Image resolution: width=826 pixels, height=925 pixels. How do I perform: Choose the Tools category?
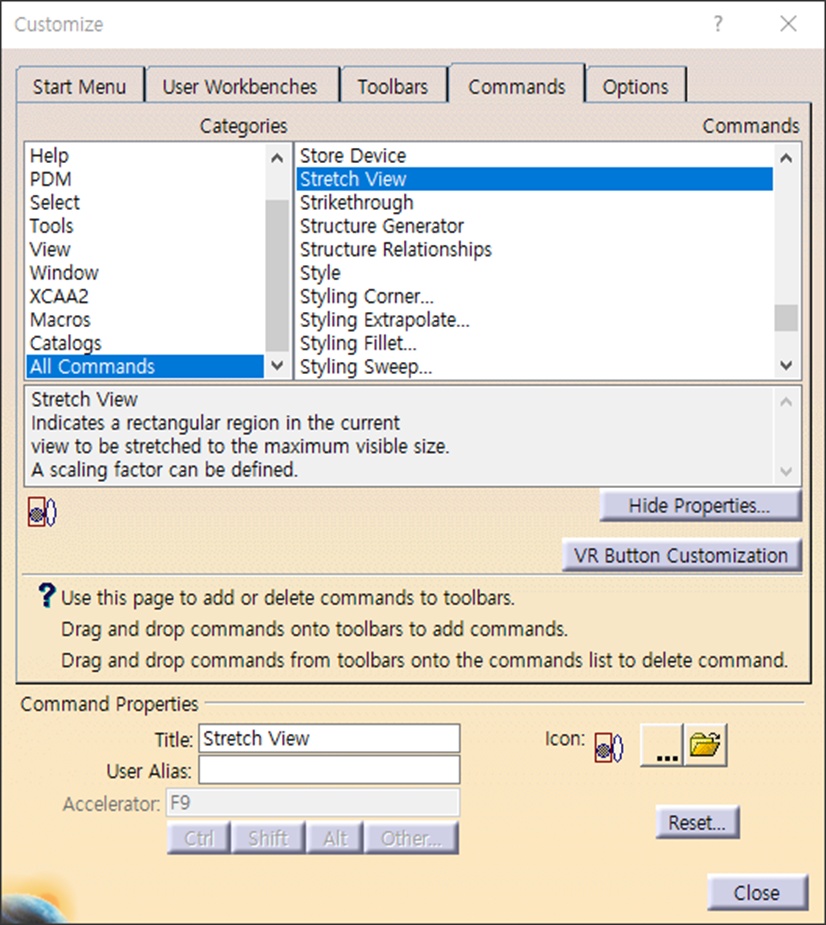click(145, 226)
